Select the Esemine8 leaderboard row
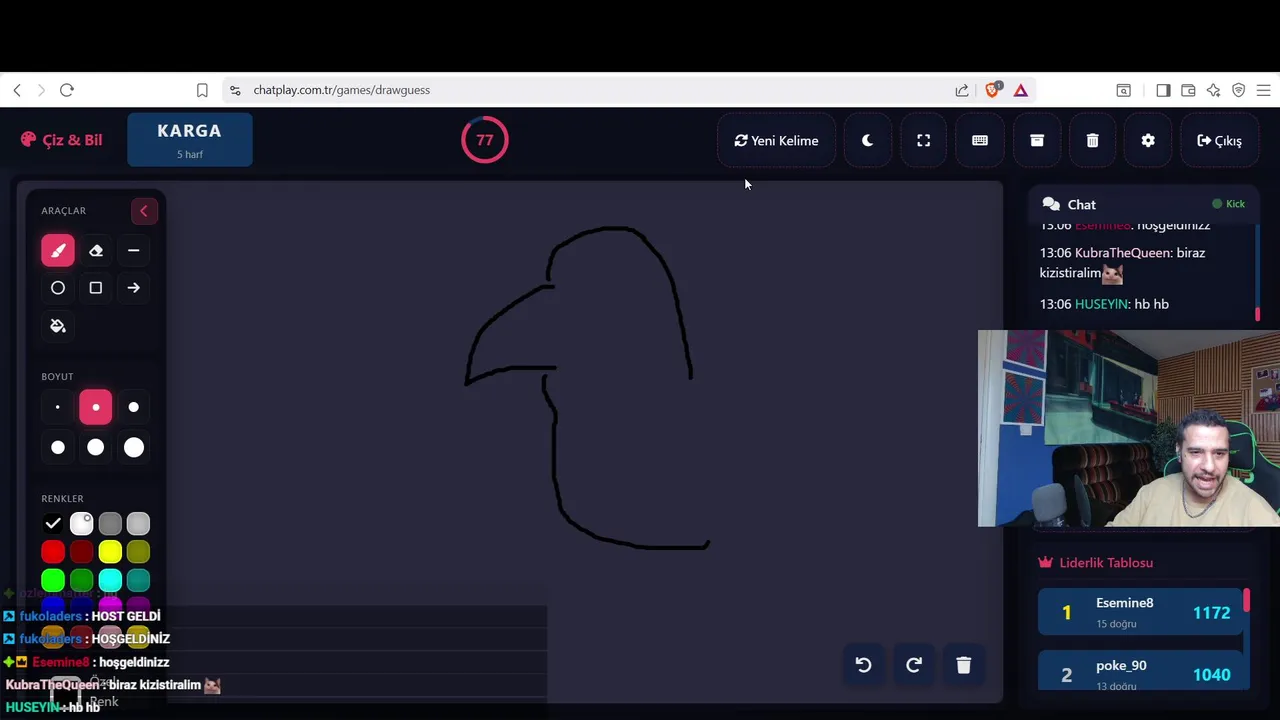 point(1140,612)
